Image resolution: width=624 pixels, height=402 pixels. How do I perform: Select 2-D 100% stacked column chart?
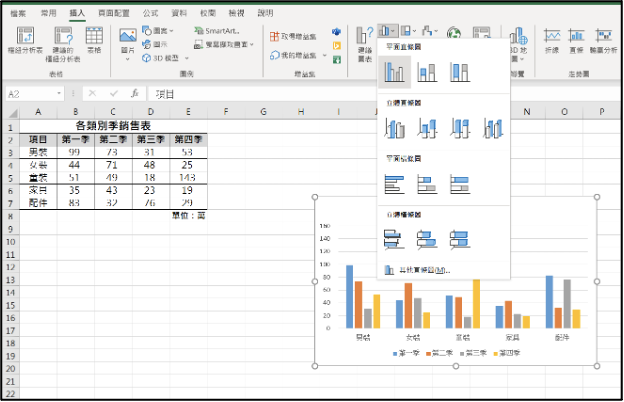460,72
